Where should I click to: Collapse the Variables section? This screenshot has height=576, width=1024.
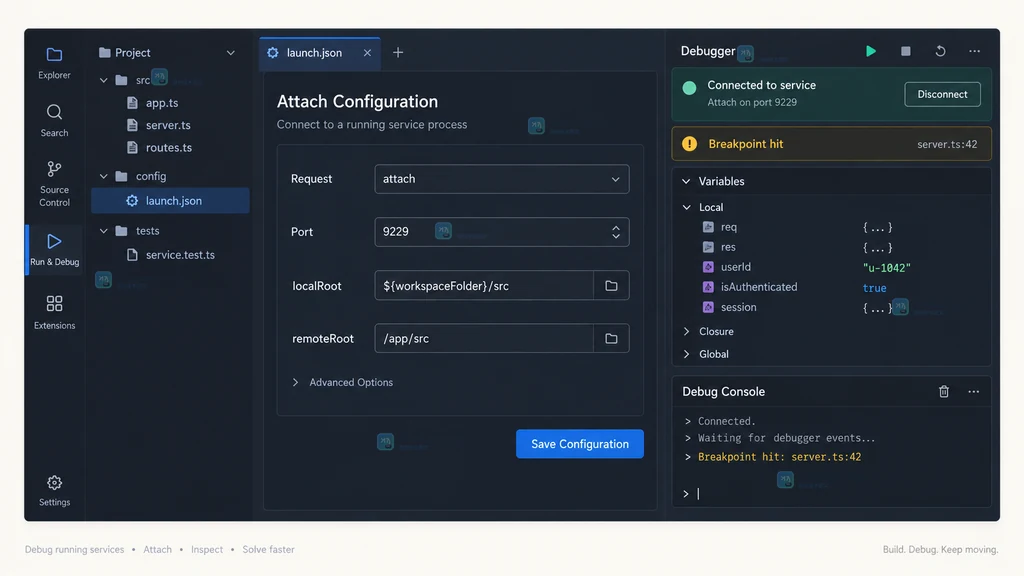[x=686, y=182]
